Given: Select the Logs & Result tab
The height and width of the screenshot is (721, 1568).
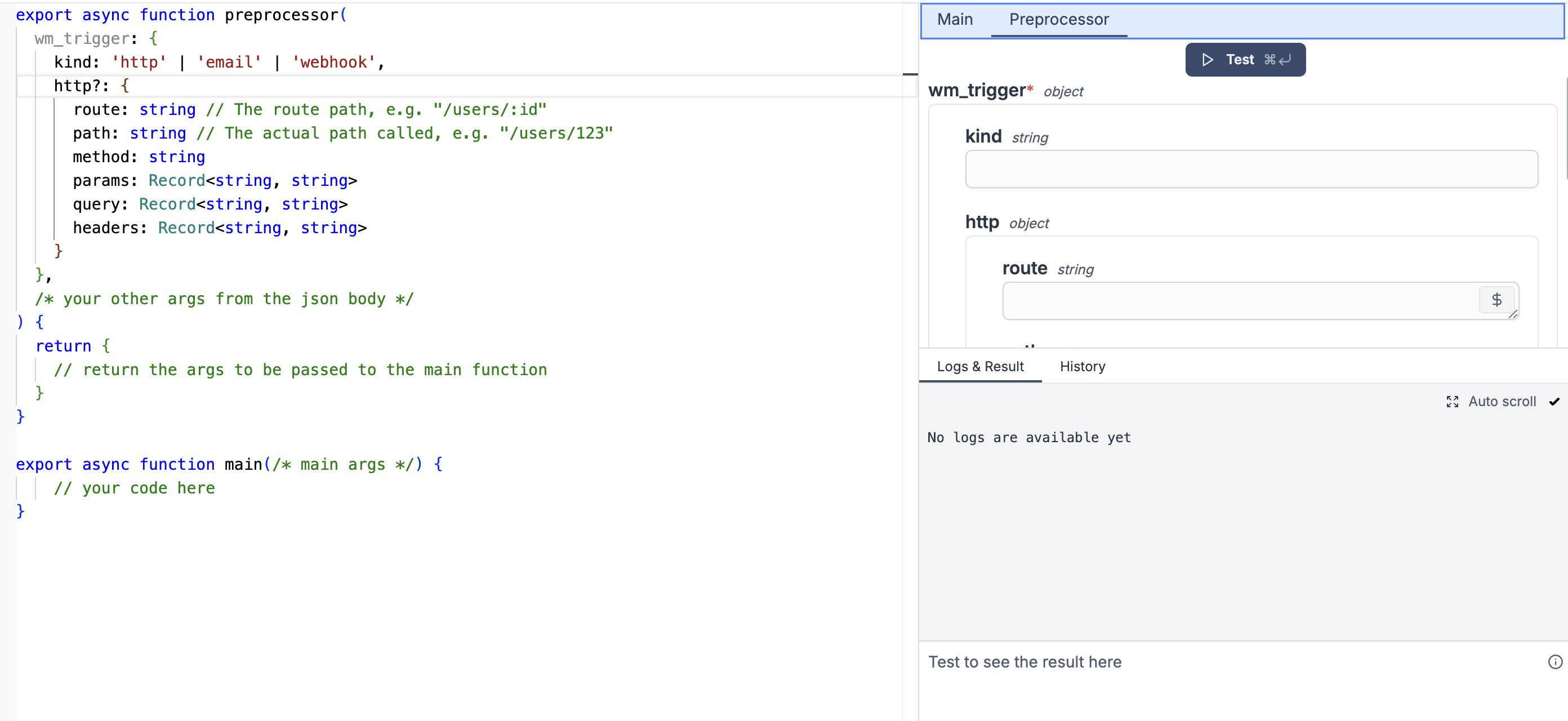Looking at the screenshot, I should click(x=980, y=367).
